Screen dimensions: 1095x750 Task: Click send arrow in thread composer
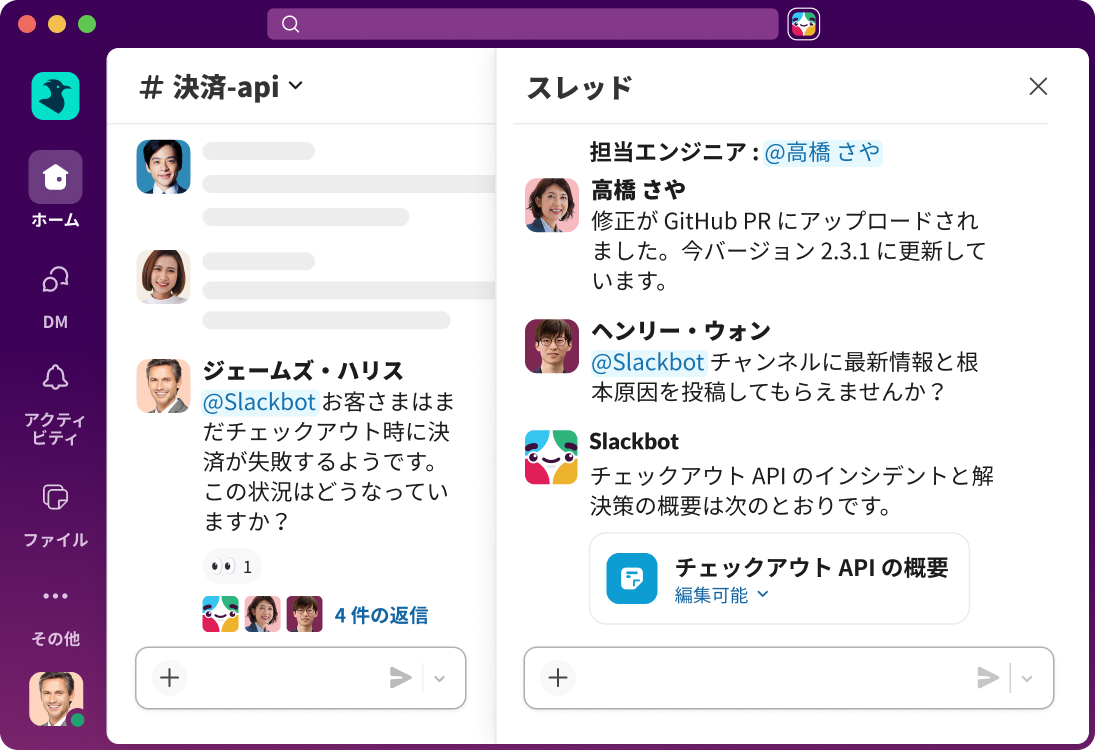pyautogui.click(x=987, y=677)
